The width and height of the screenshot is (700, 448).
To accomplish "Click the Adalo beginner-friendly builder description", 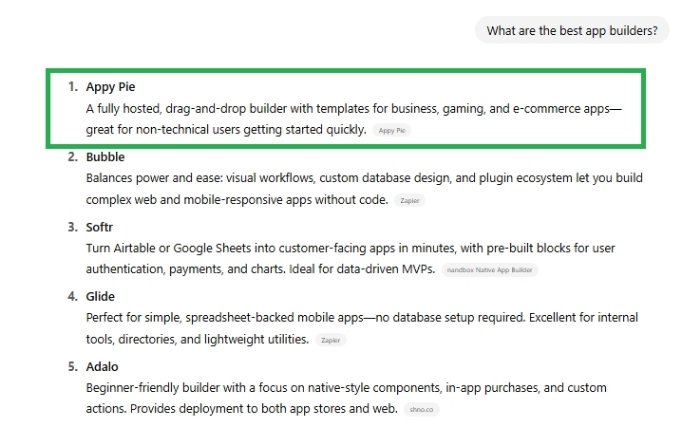I will pos(346,398).
